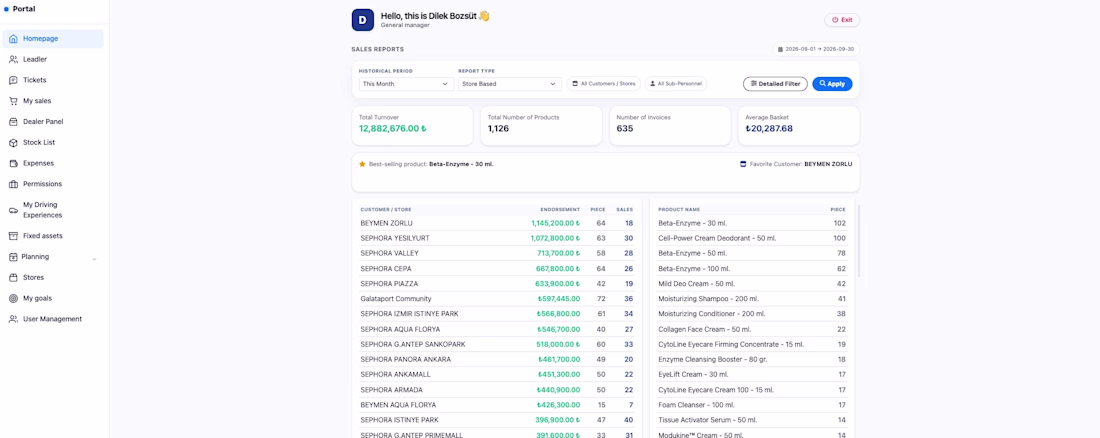The height and width of the screenshot is (438, 1100).
Task: Click the My goals target icon
Action: [13, 298]
